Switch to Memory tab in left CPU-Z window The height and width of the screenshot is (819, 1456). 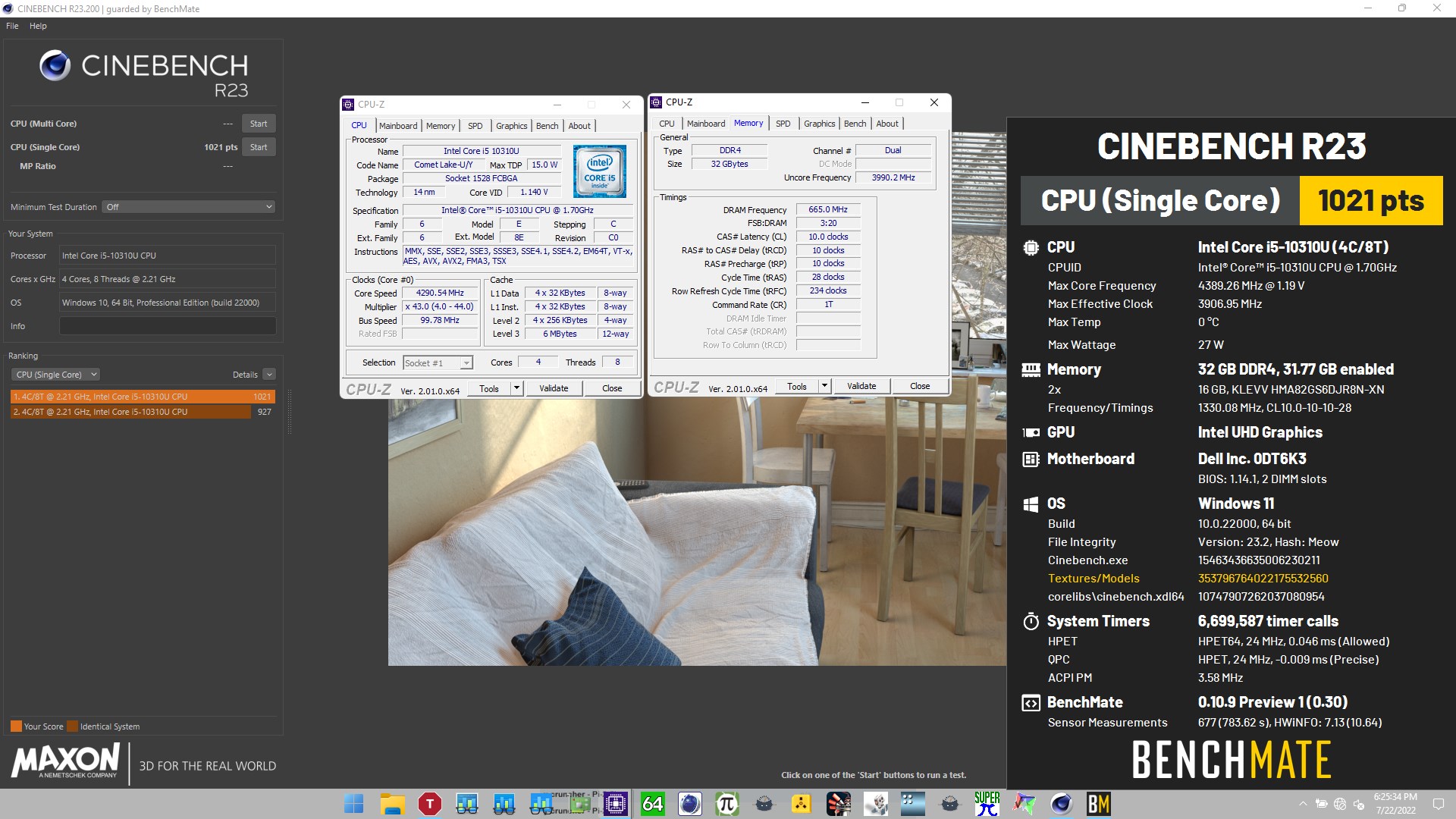click(x=441, y=126)
